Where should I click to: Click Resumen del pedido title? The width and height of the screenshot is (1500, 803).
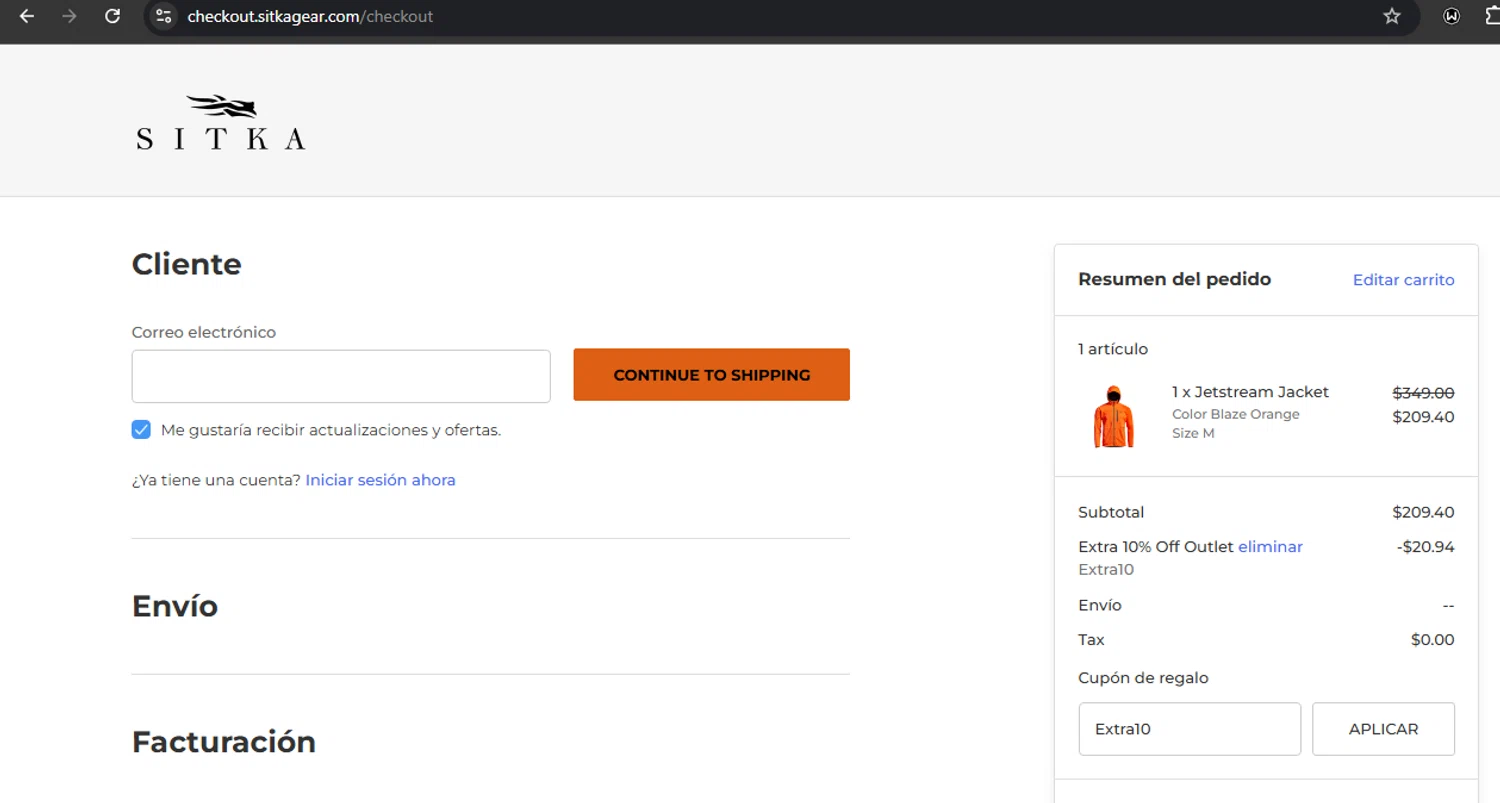[x=1174, y=279]
